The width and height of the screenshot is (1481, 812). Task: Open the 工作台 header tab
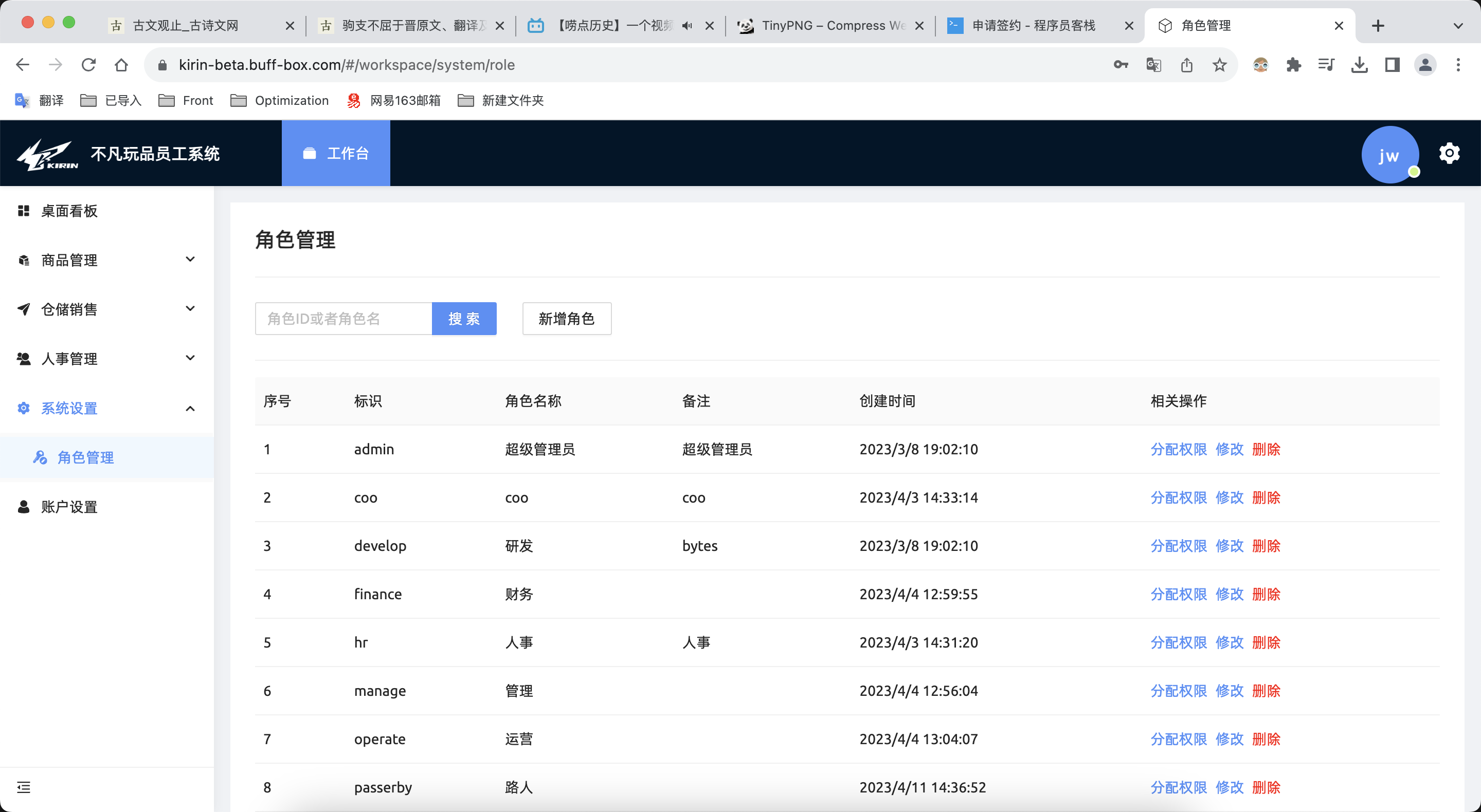coord(336,153)
